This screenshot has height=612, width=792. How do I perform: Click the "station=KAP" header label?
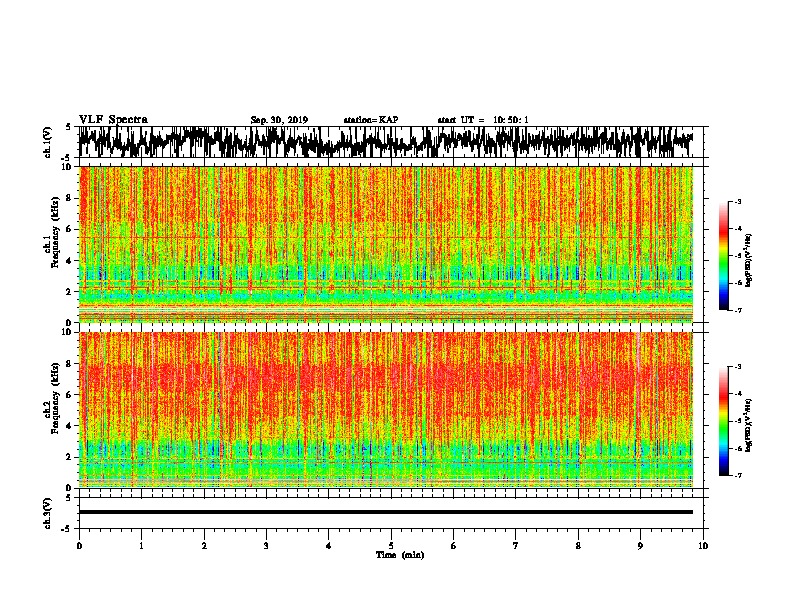(x=371, y=120)
